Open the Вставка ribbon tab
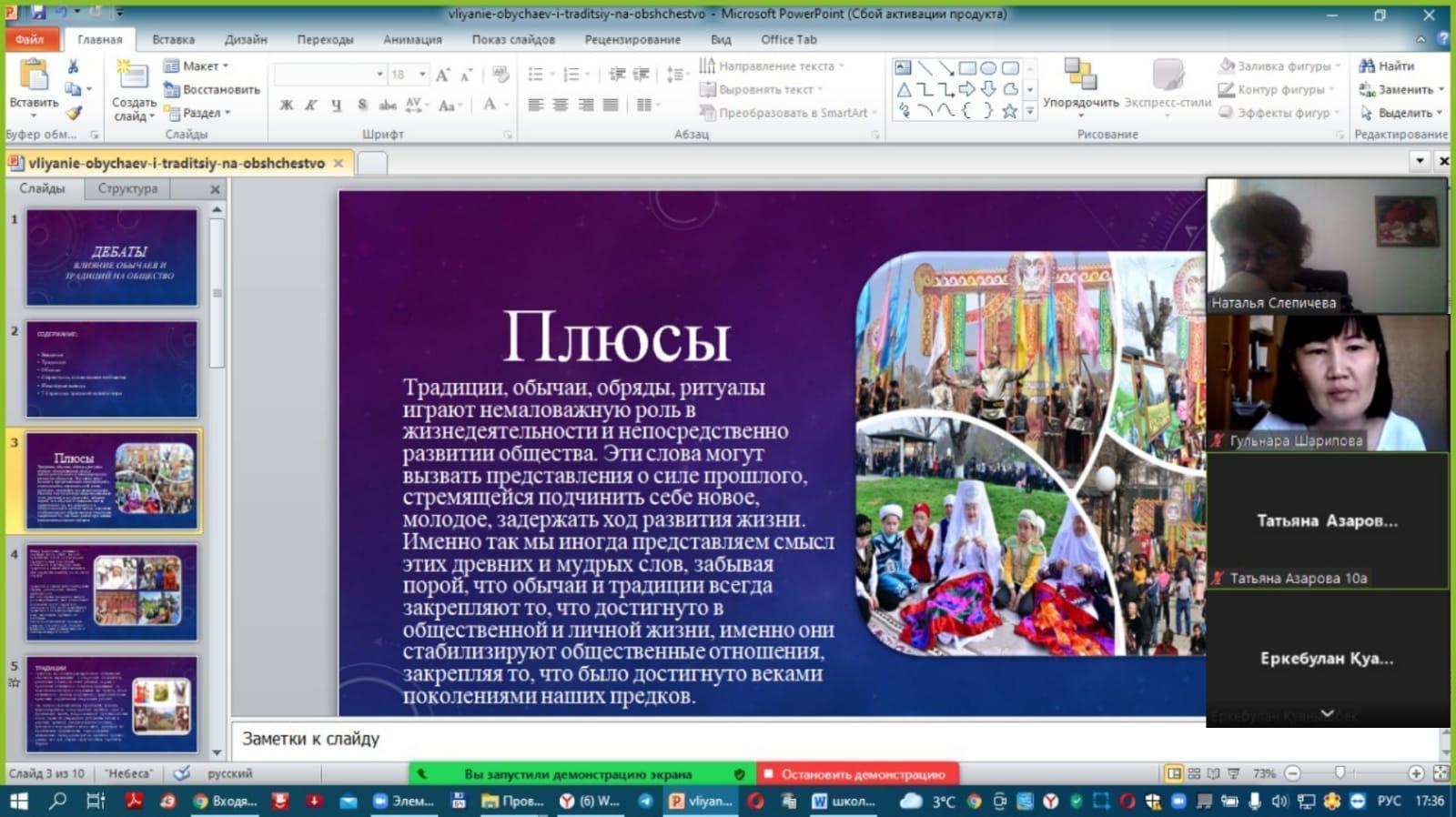The image size is (1456, 817). [x=173, y=39]
